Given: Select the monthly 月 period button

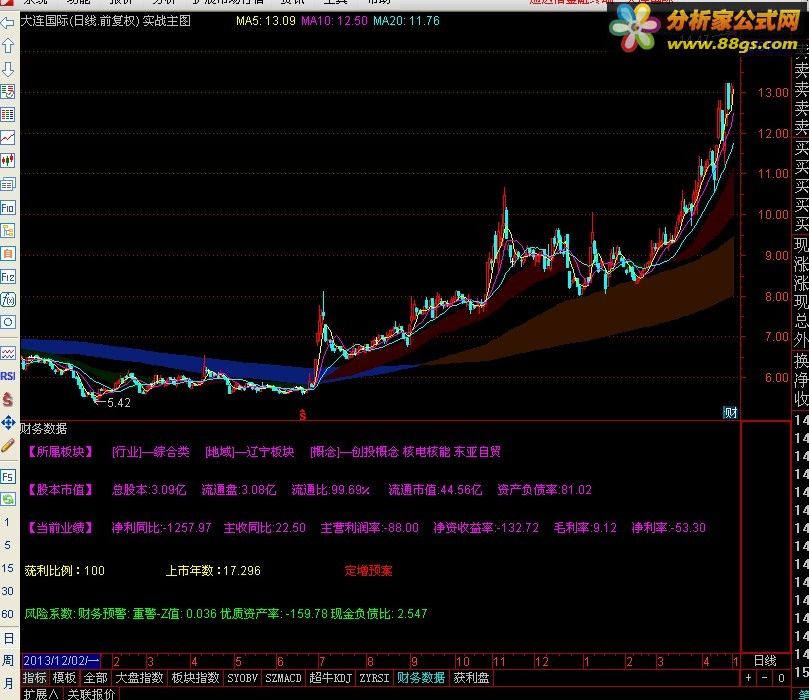Looking at the screenshot, I should coord(8,683).
